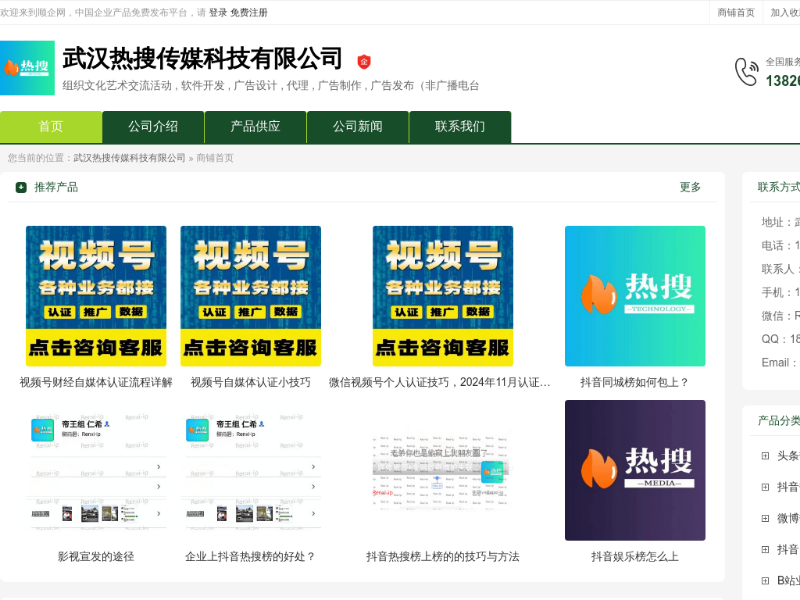800x600 pixels.
Task: Click title 影视宣发的途径
Action: (96, 557)
